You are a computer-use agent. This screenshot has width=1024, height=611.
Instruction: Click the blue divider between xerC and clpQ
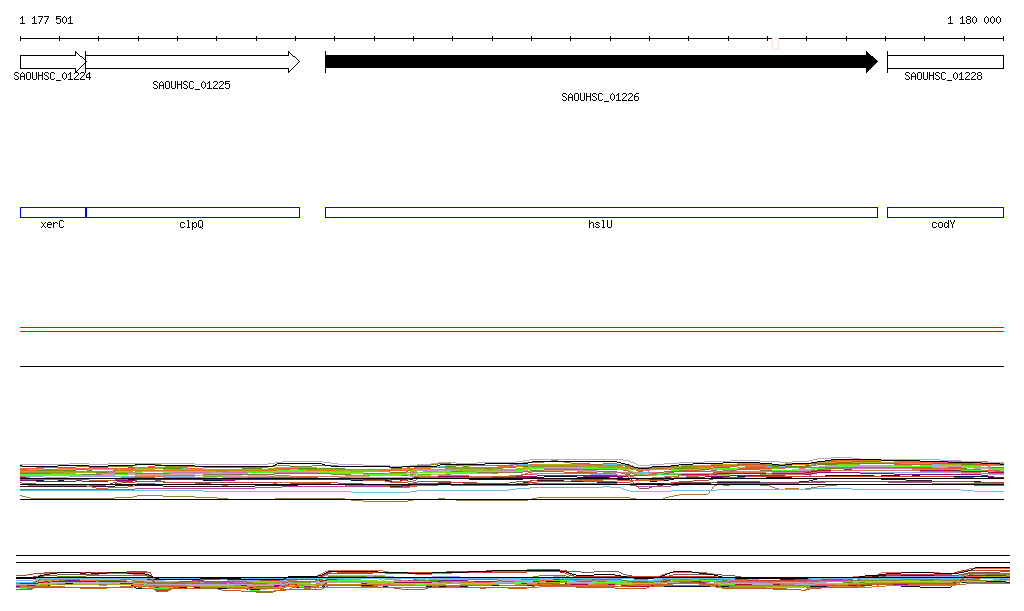click(86, 212)
